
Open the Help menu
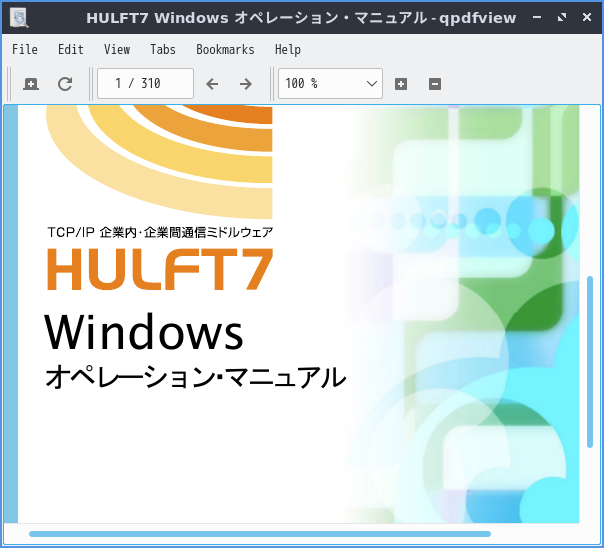[288, 50]
